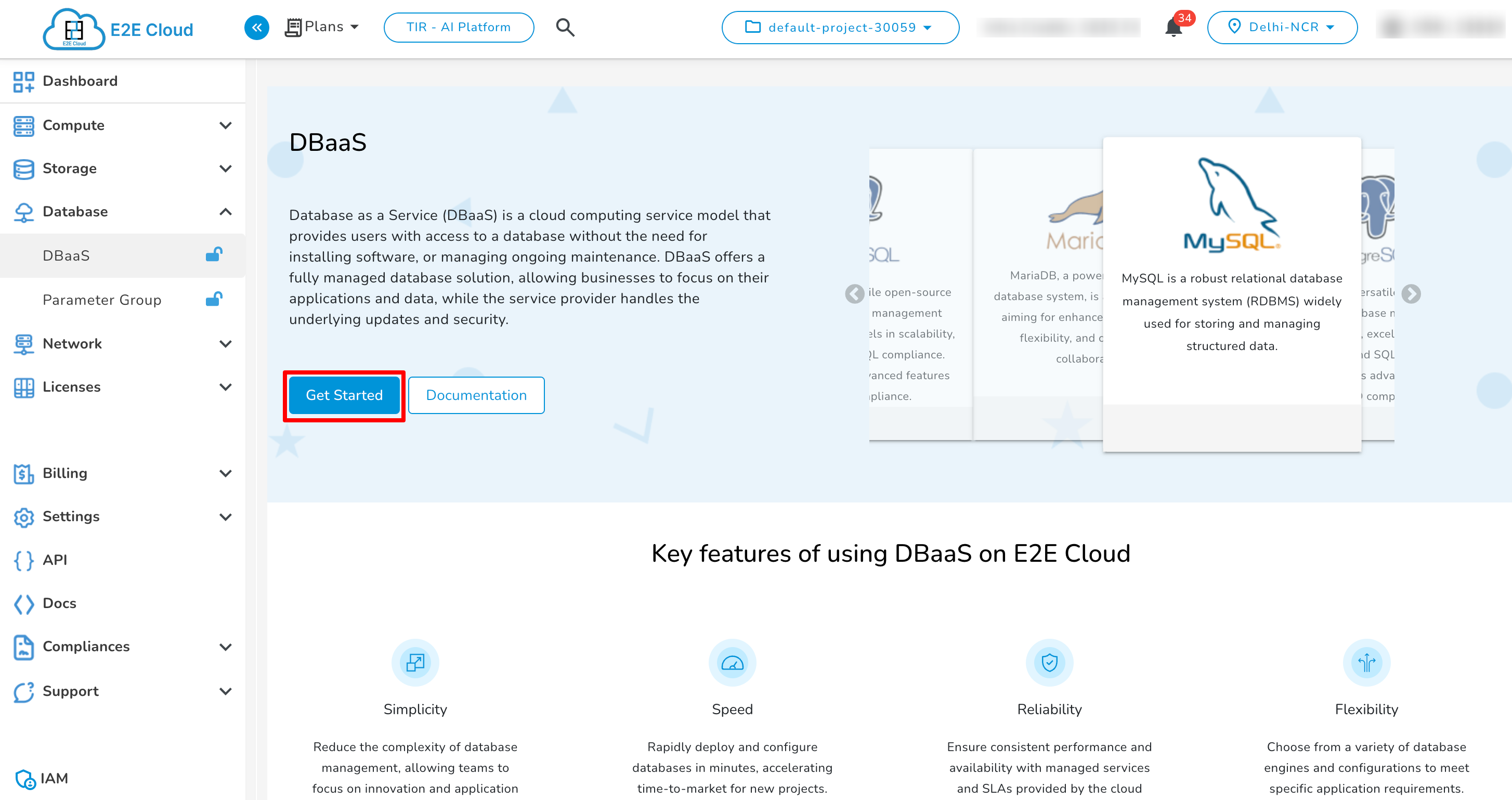This screenshot has height=800, width=1512.
Task: Expand the Storage menu chevron
Action: coord(225,169)
